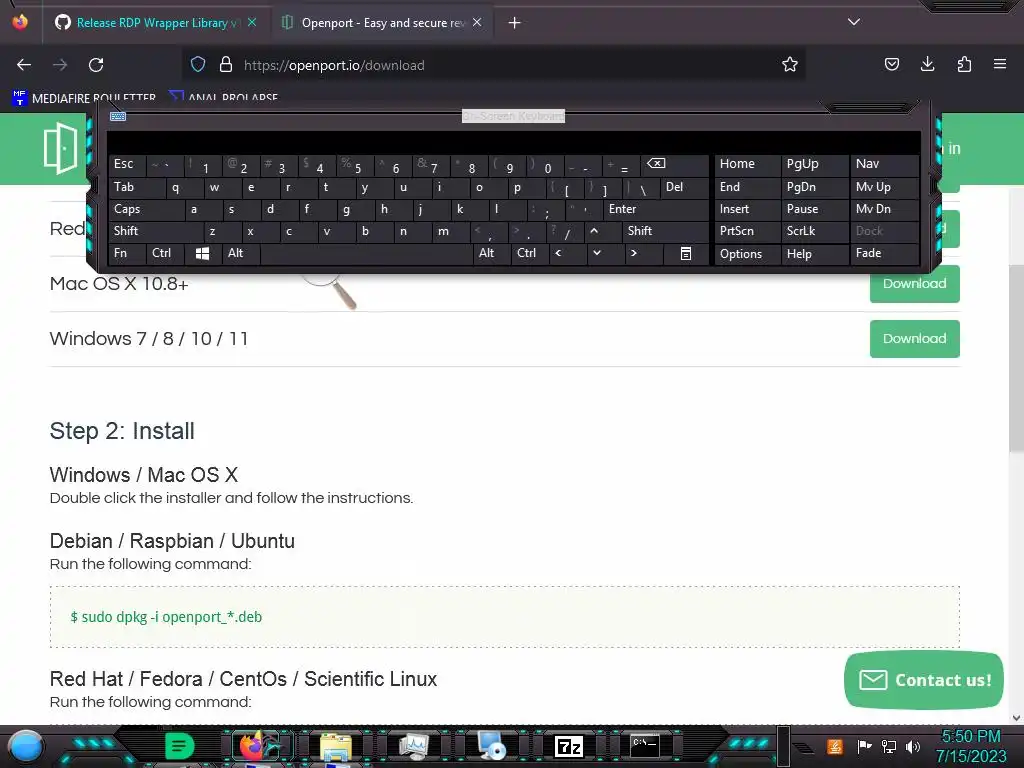The width and height of the screenshot is (1024, 768).
Task: Open on-screen keyboard Help
Action: pos(815,253)
